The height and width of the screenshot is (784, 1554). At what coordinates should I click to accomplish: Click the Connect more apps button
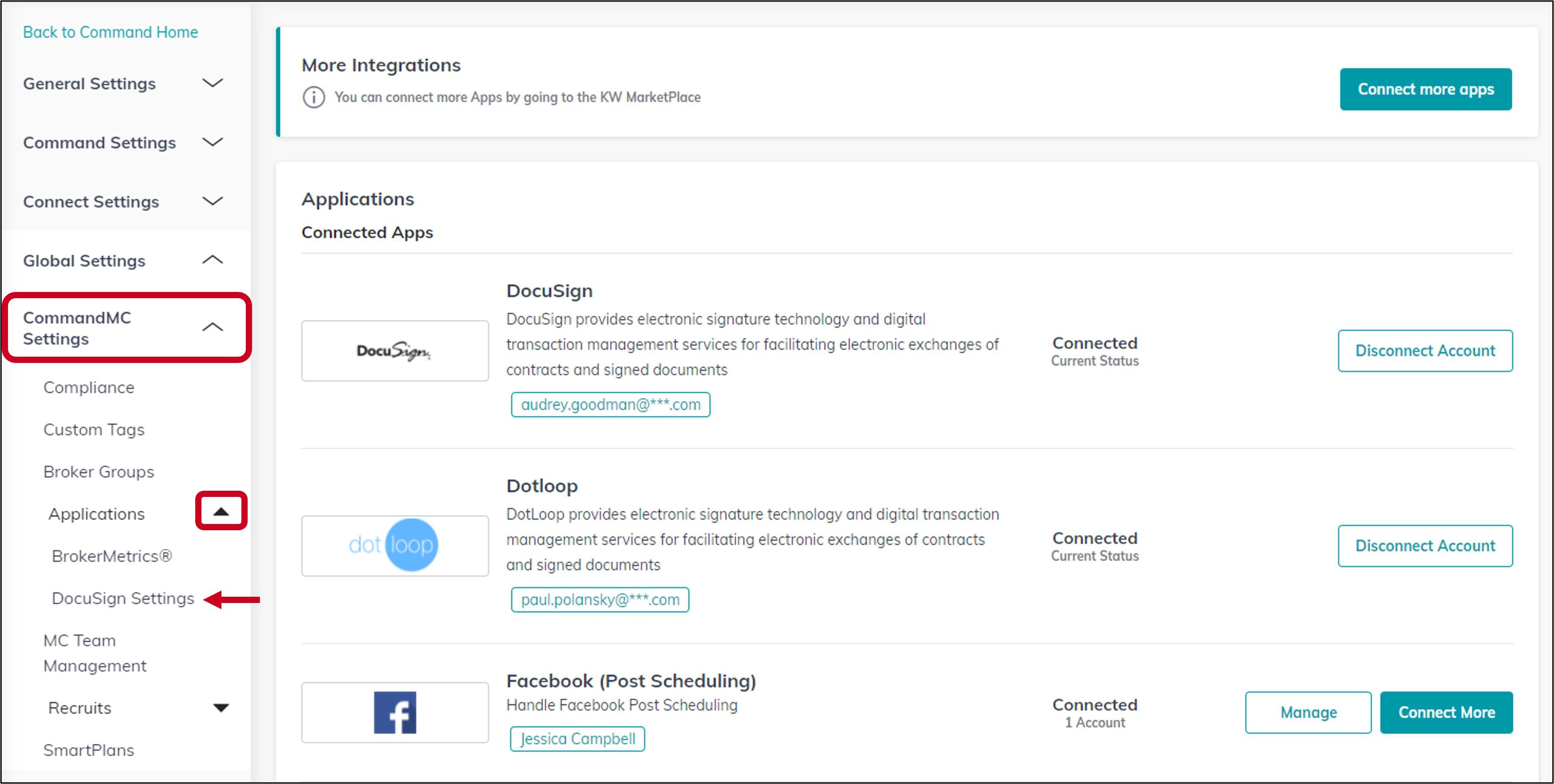pos(1425,89)
